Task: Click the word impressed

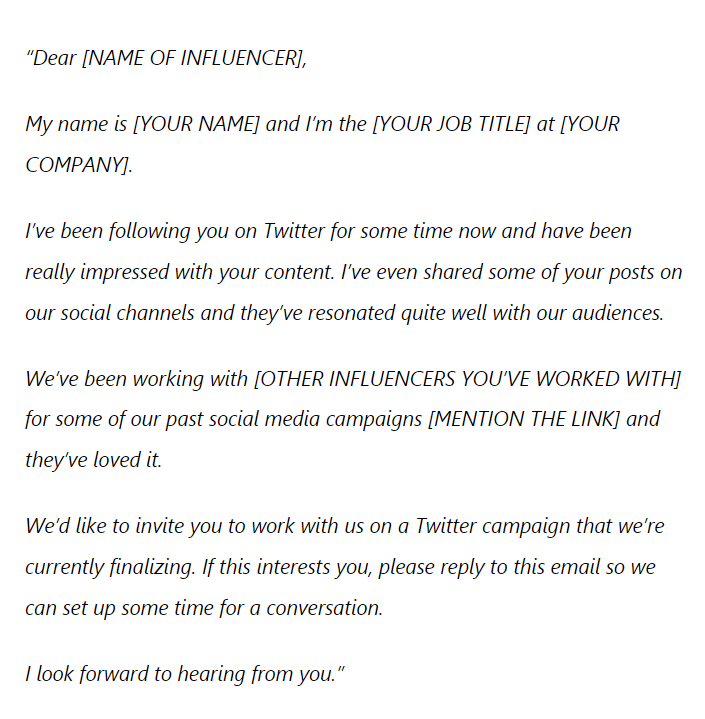Action: click(x=125, y=272)
